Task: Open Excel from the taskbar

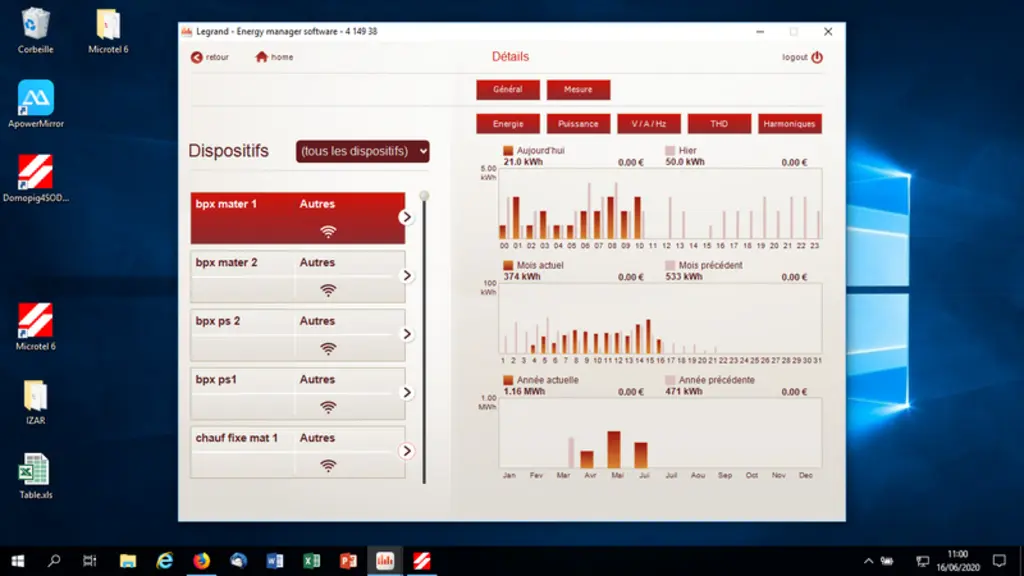Action: pos(312,561)
